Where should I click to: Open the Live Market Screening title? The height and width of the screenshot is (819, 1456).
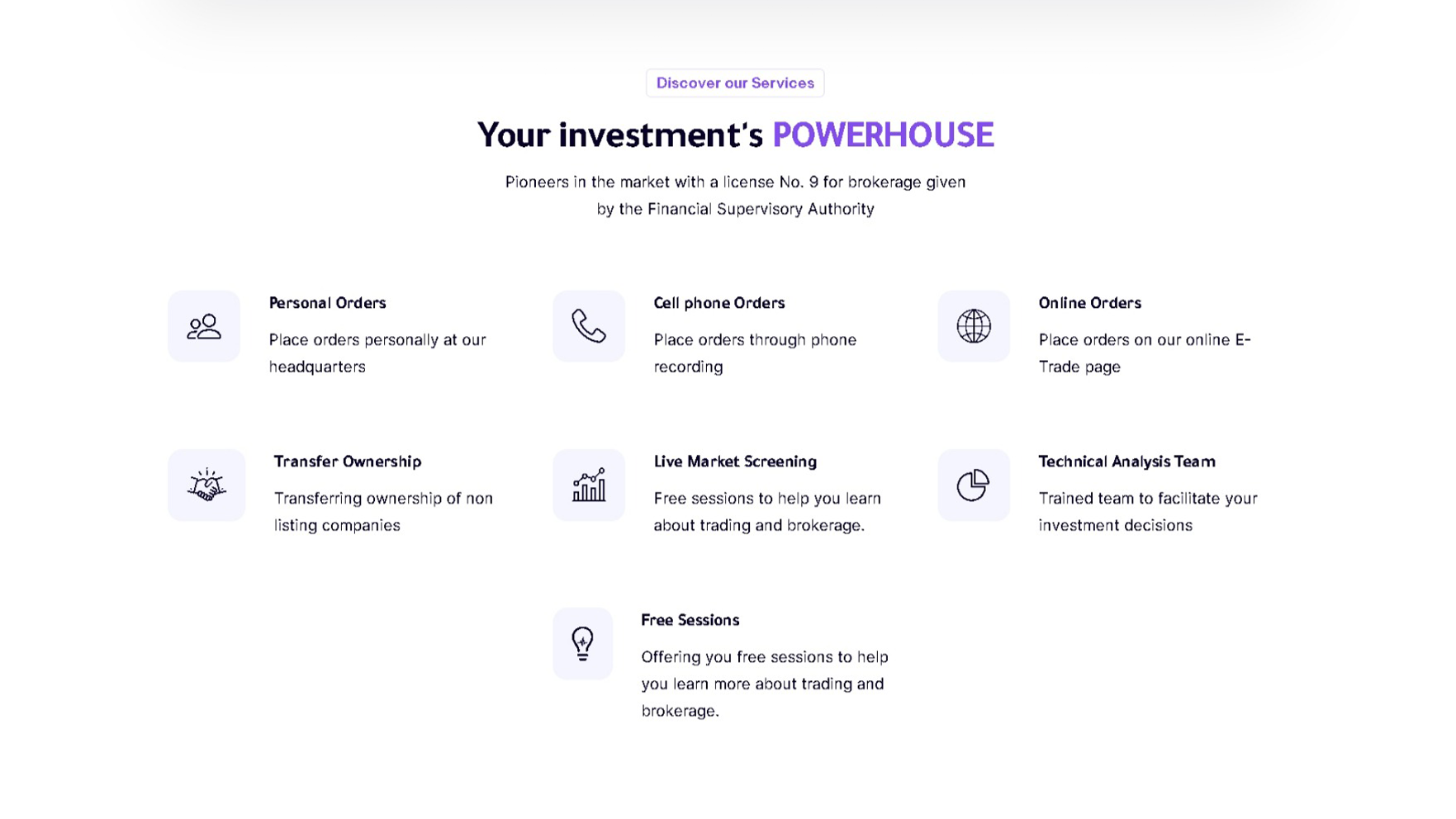(735, 462)
